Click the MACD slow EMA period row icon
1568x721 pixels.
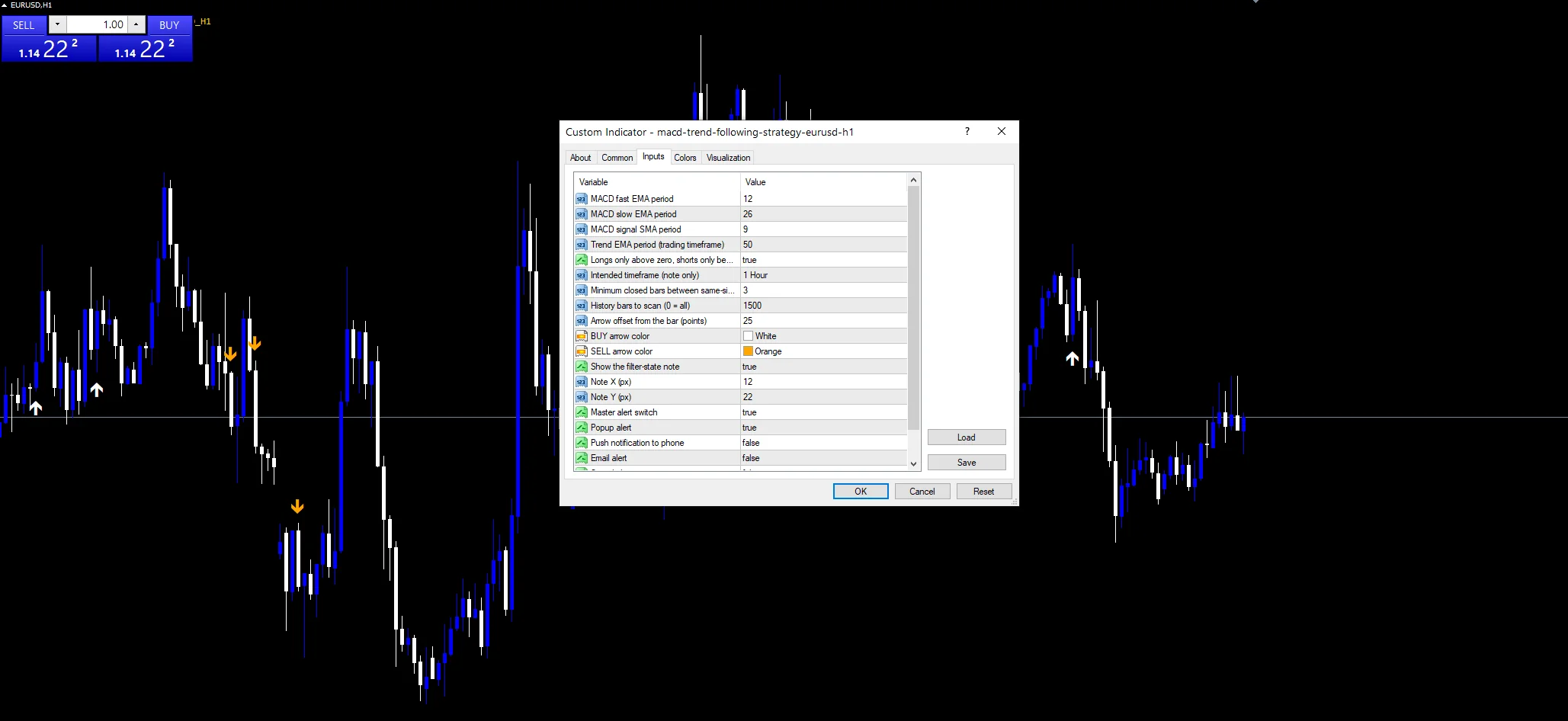582,214
